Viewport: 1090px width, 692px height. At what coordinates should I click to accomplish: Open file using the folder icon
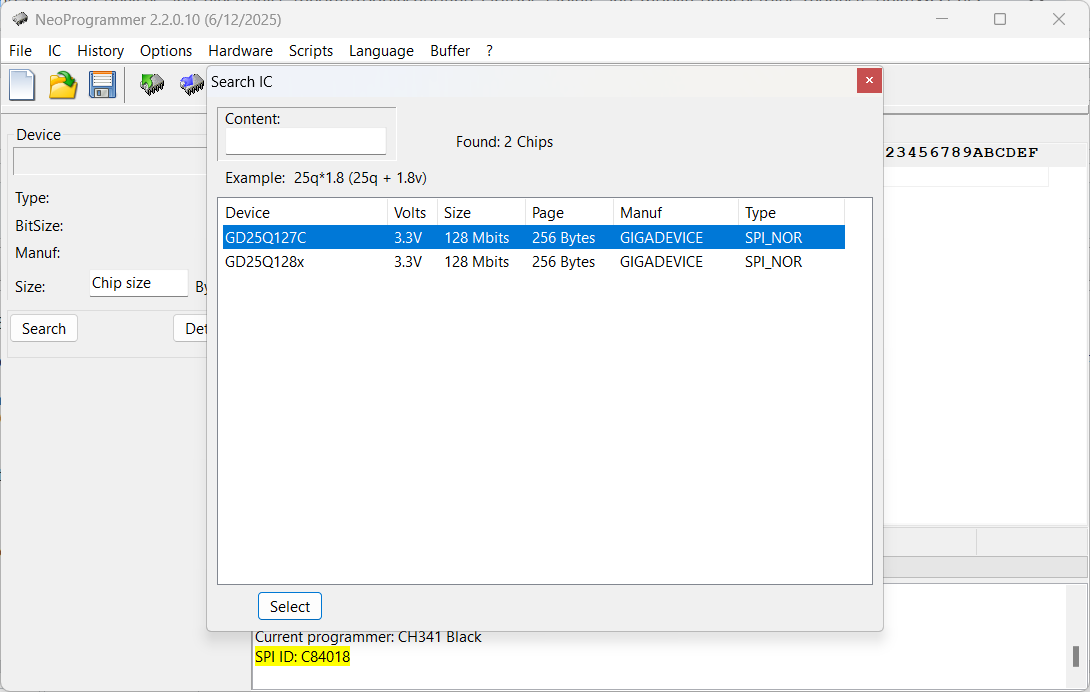(63, 85)
